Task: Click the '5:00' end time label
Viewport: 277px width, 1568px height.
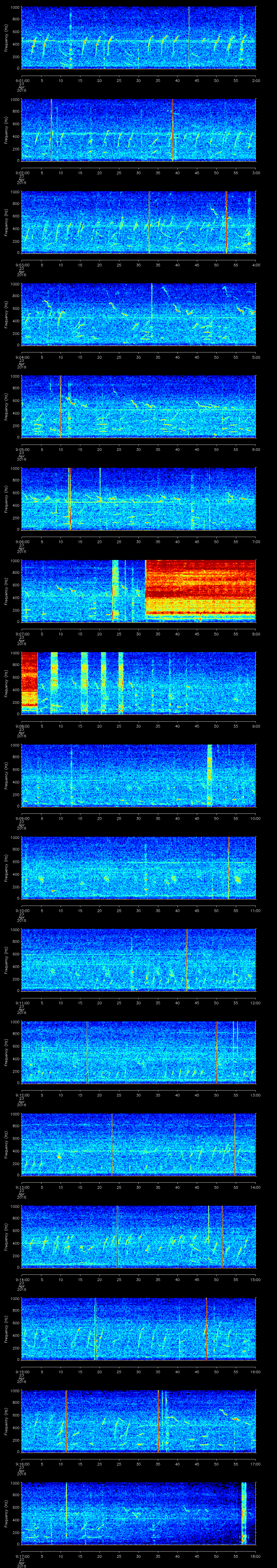Action: coord(256,357)
